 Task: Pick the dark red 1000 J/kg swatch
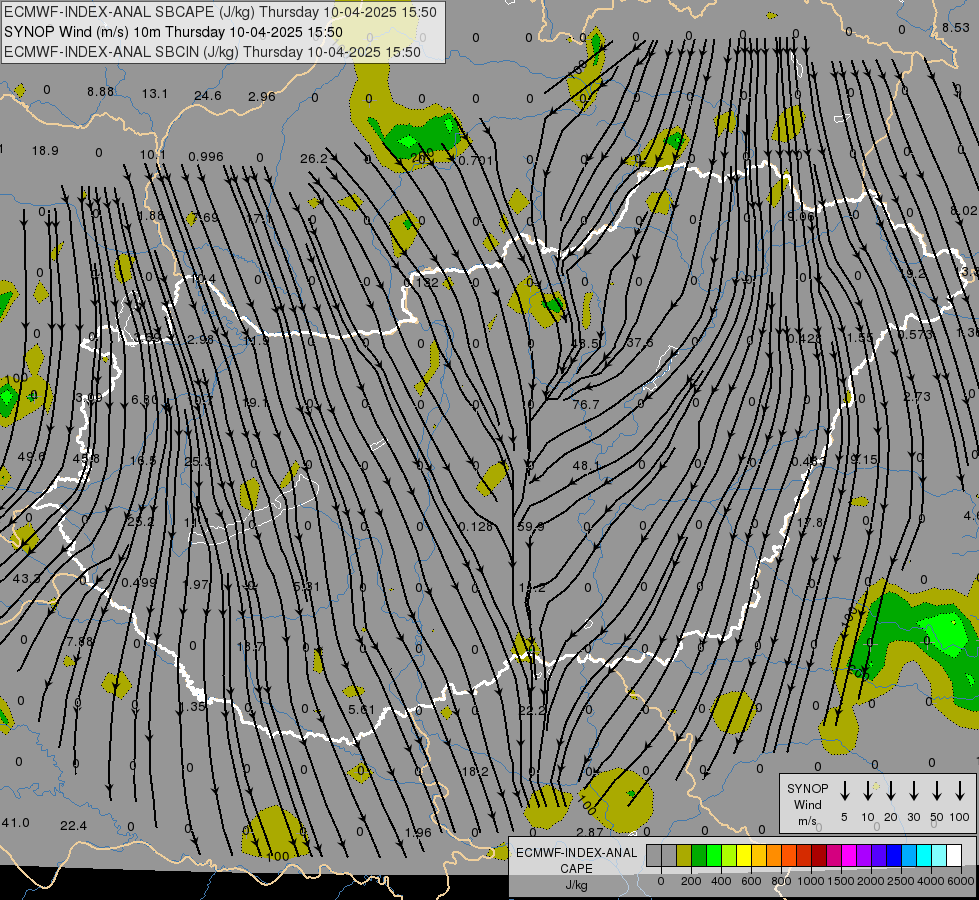(x=819, y=855)
